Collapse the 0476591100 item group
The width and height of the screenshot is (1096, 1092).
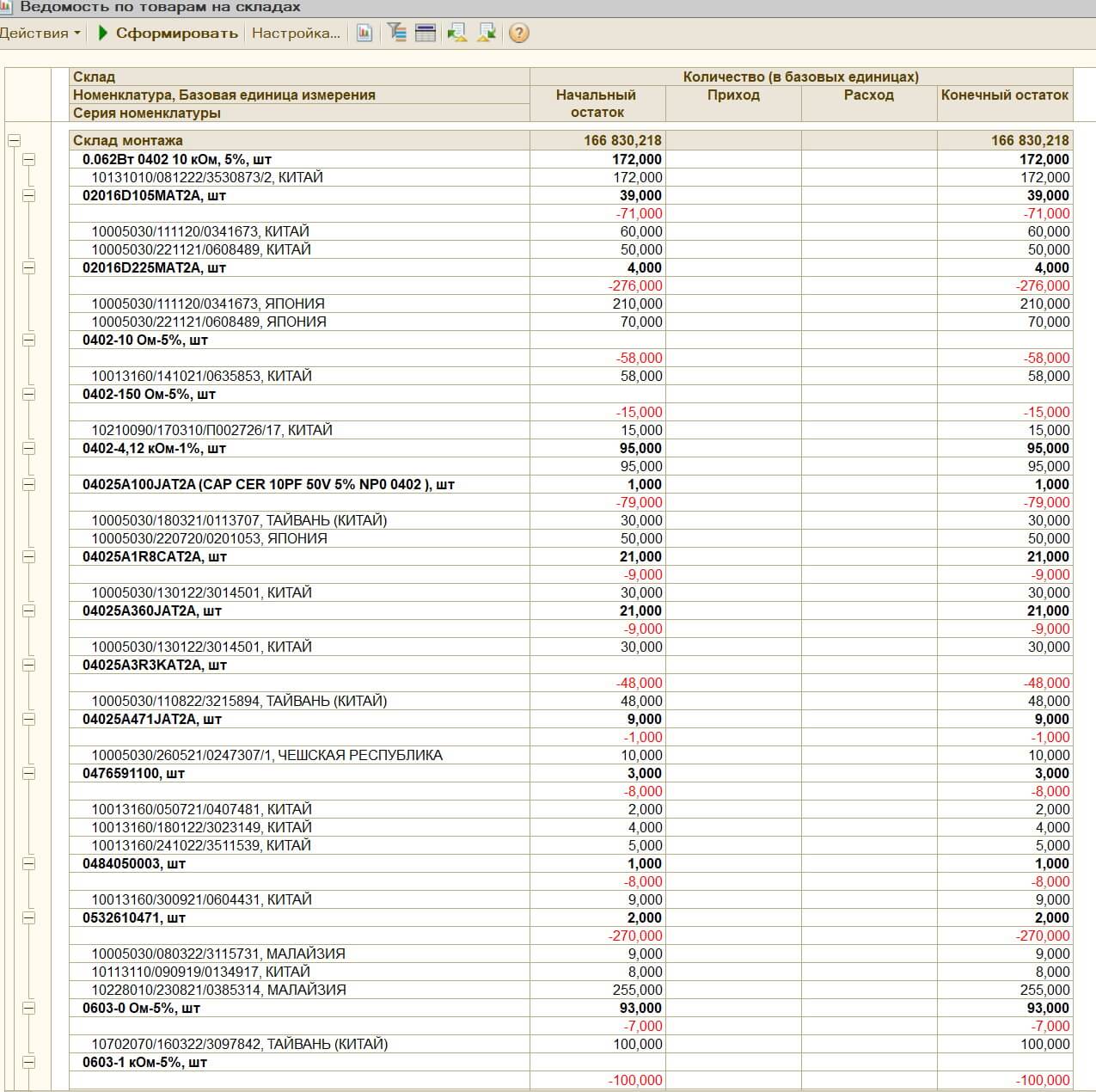(x=29, y=773)
